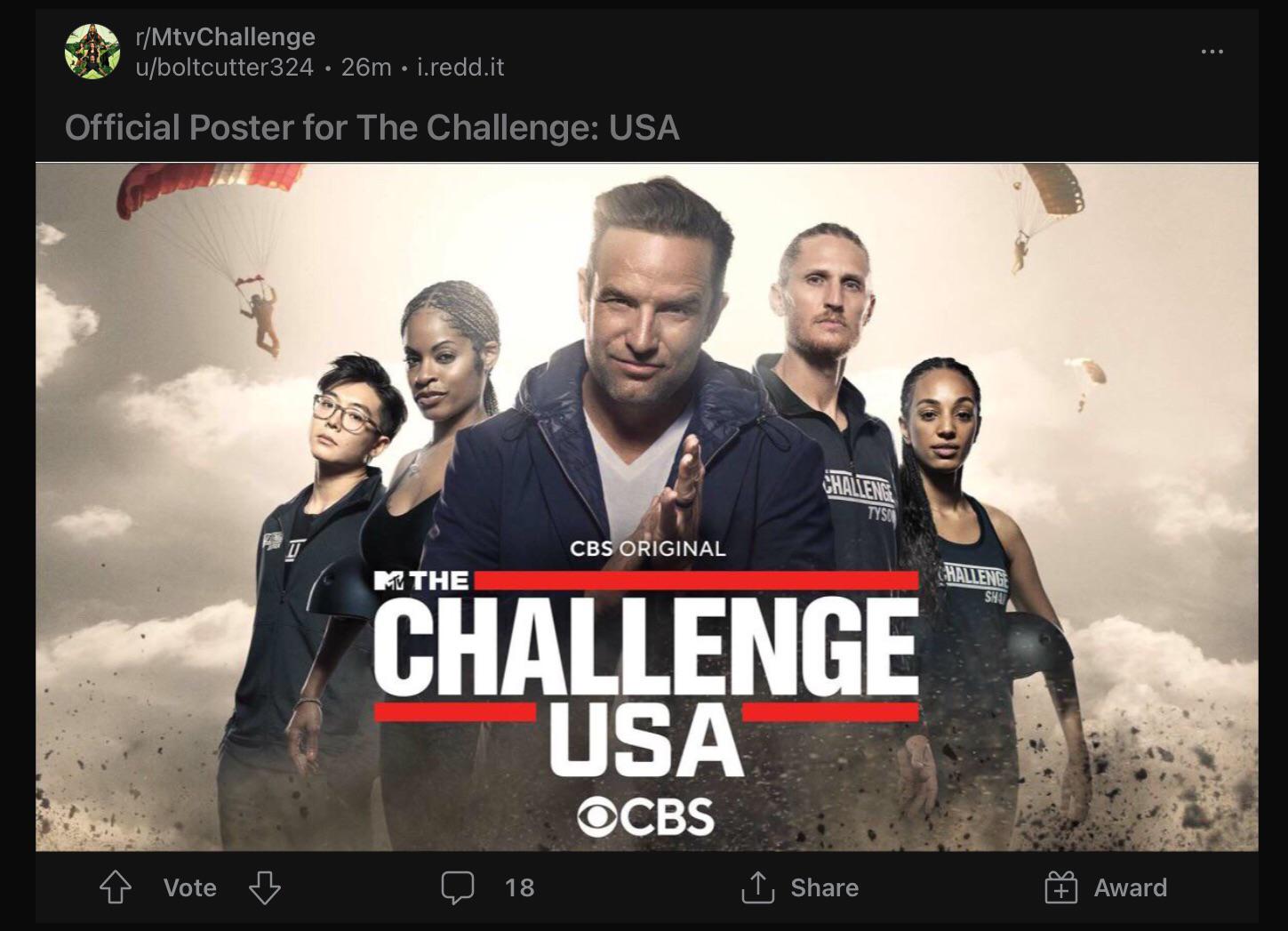The image size is (1288, 931).
Task: Downvote the post using the down arrow
Action: 264,887
